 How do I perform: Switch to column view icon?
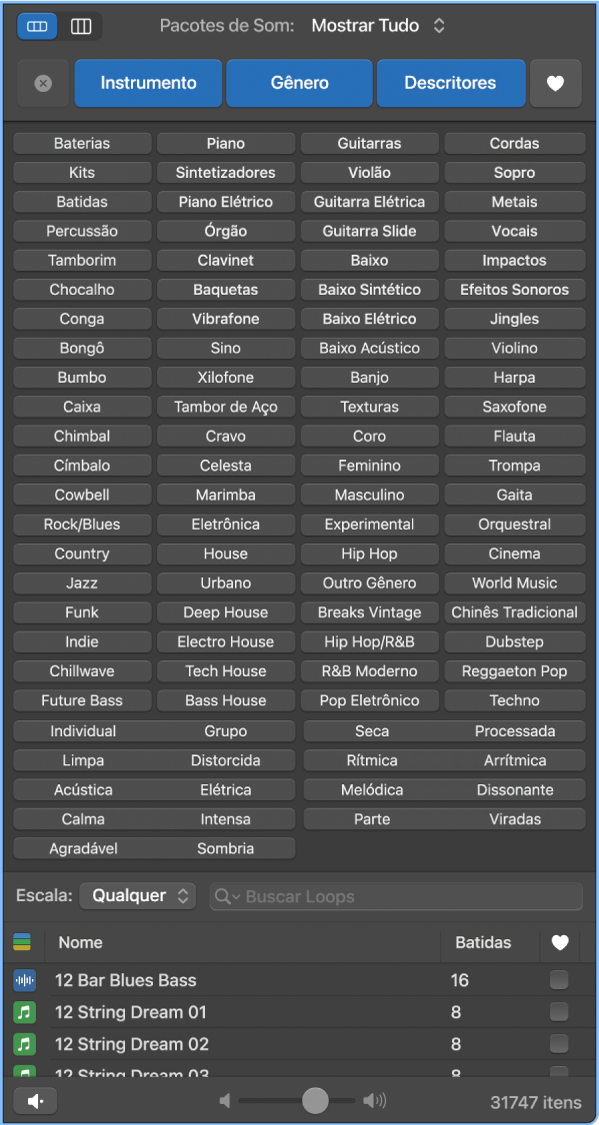81,27
